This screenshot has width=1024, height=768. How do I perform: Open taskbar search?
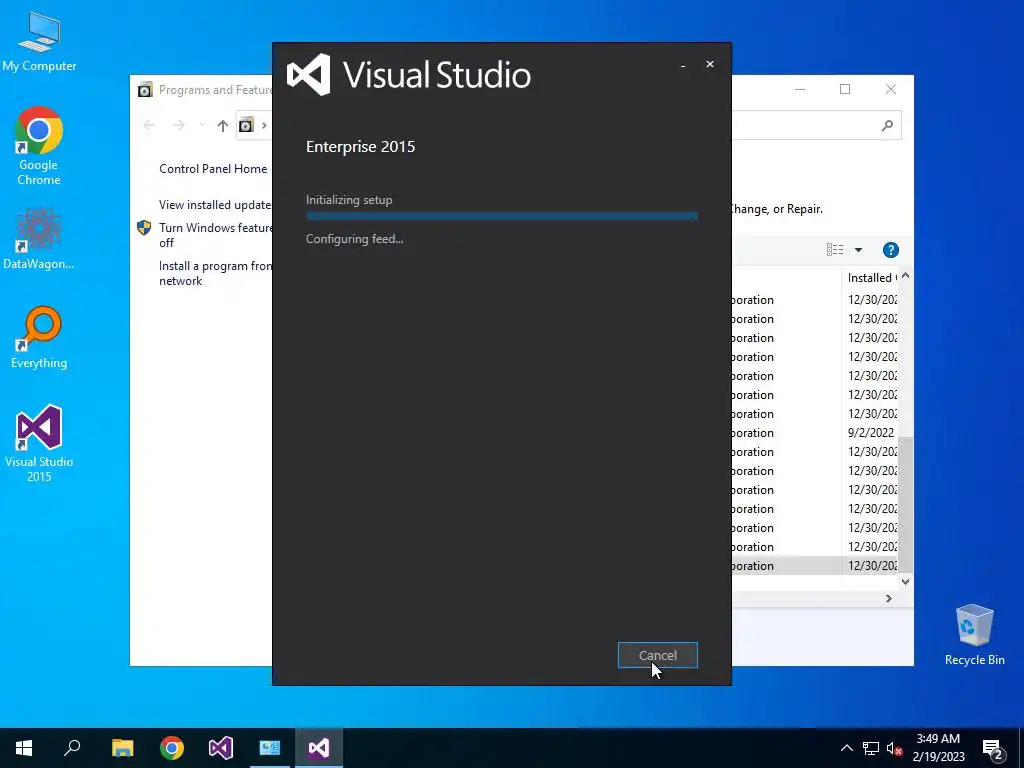click(72, 748)
